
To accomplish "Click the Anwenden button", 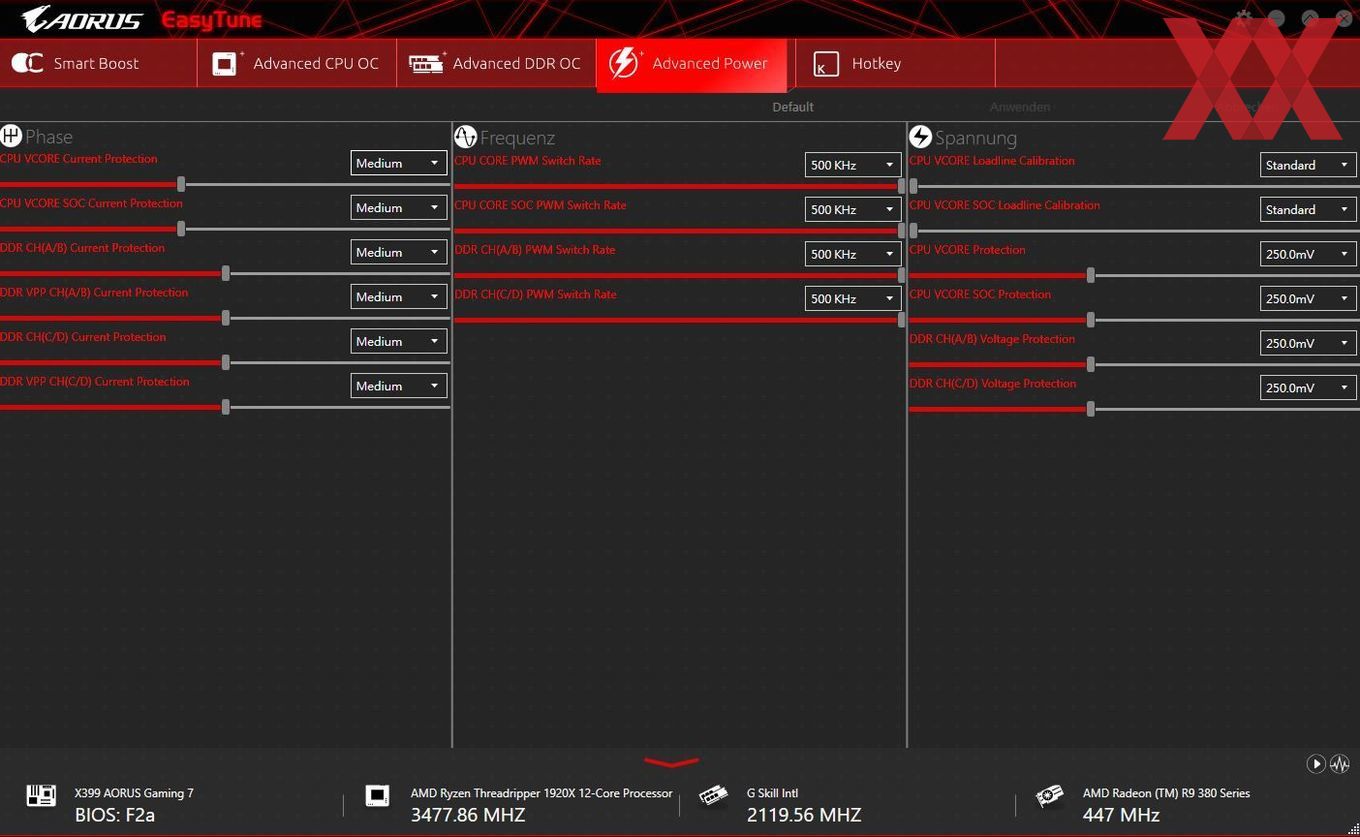I will (x=1020, y=107).
